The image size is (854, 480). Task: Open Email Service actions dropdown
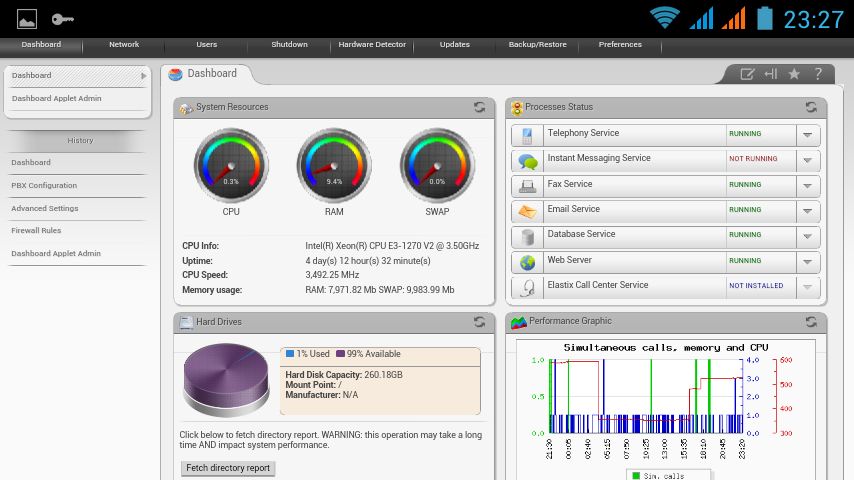click(808, 211)
